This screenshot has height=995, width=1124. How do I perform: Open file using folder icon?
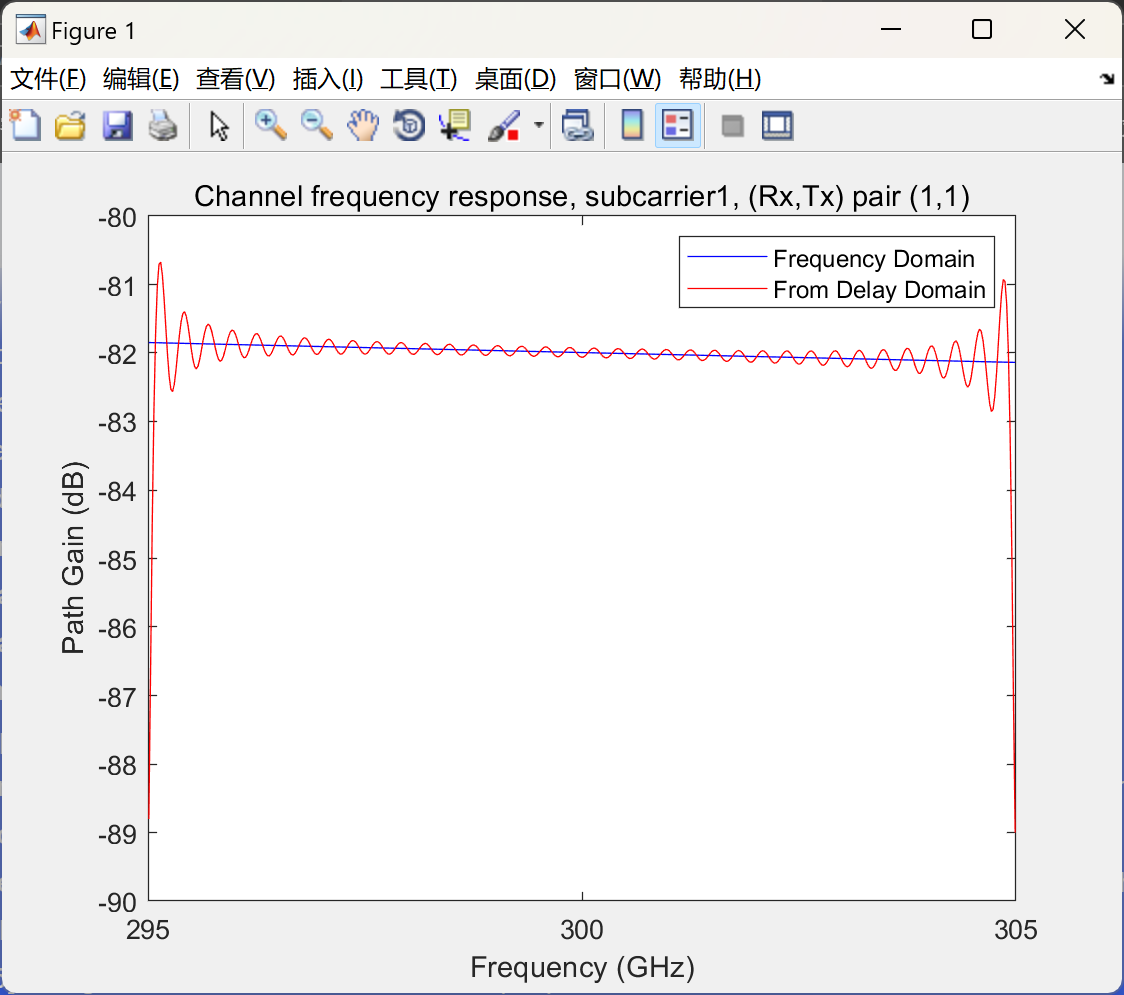tap(70, 125)
